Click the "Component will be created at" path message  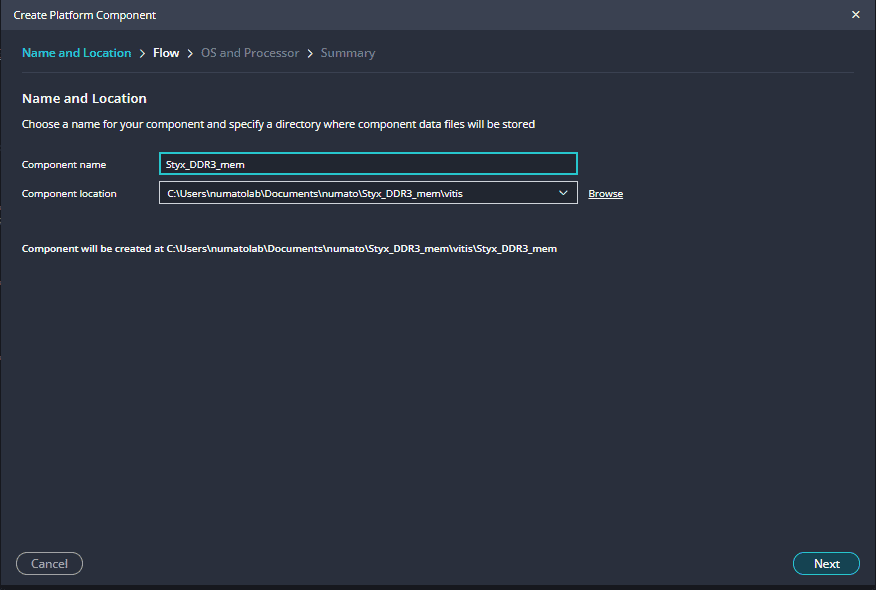pos(289,249)
